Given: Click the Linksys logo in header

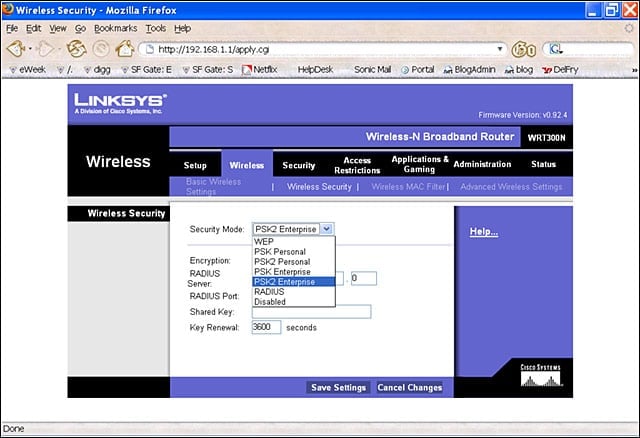Looking at the screenshot, I should click(x=120, y=104).
